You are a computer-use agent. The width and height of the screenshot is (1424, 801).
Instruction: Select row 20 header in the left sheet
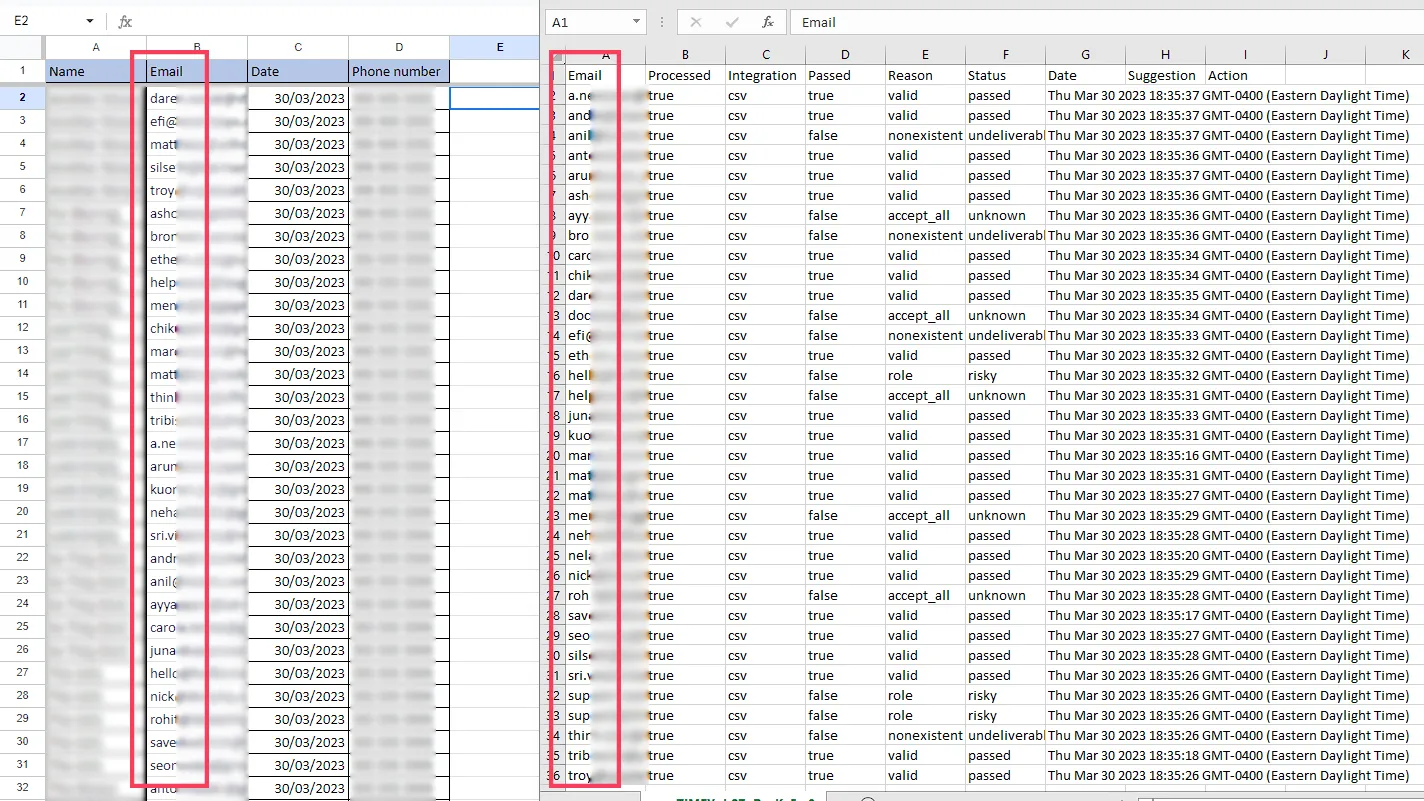22,512
